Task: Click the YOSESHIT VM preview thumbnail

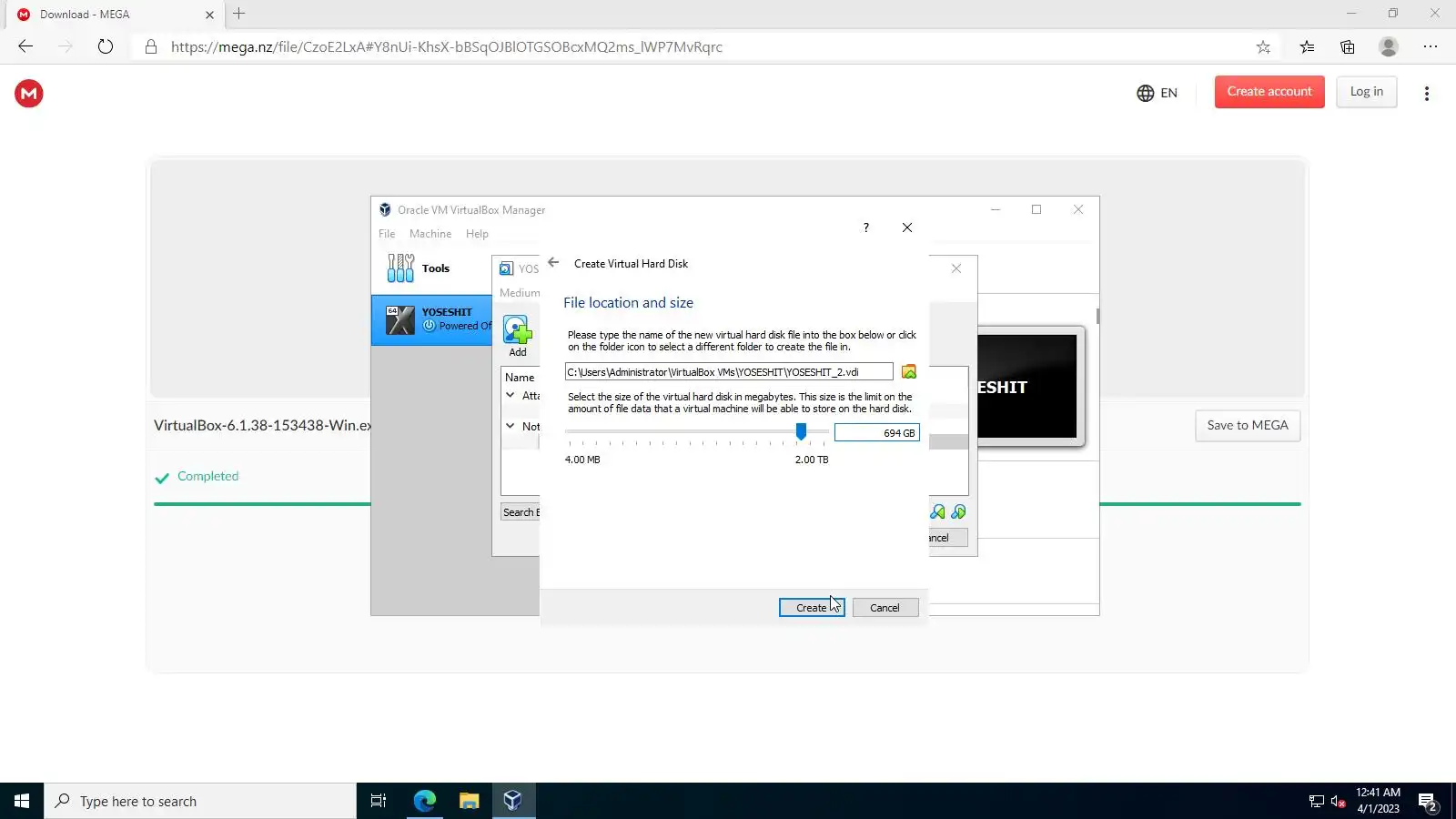Action: click(1029, 386)
